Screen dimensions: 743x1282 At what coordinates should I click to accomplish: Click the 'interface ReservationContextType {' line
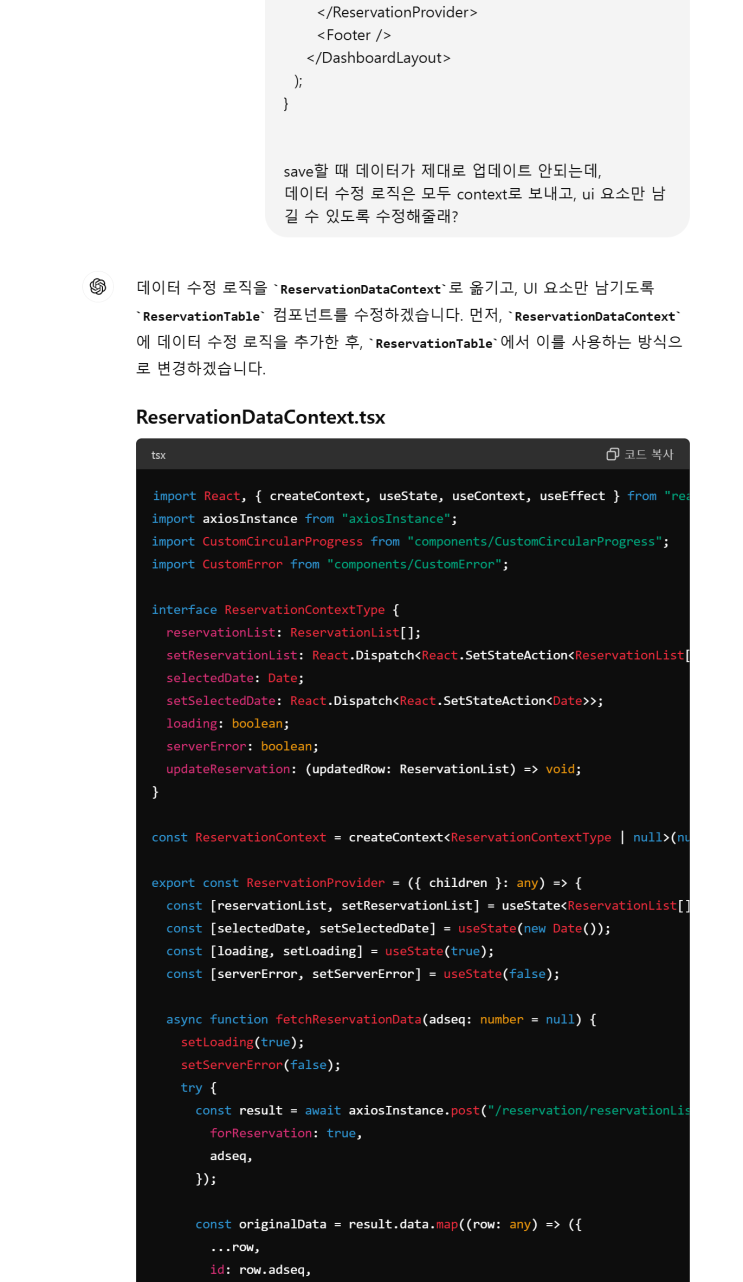[275, 610]
